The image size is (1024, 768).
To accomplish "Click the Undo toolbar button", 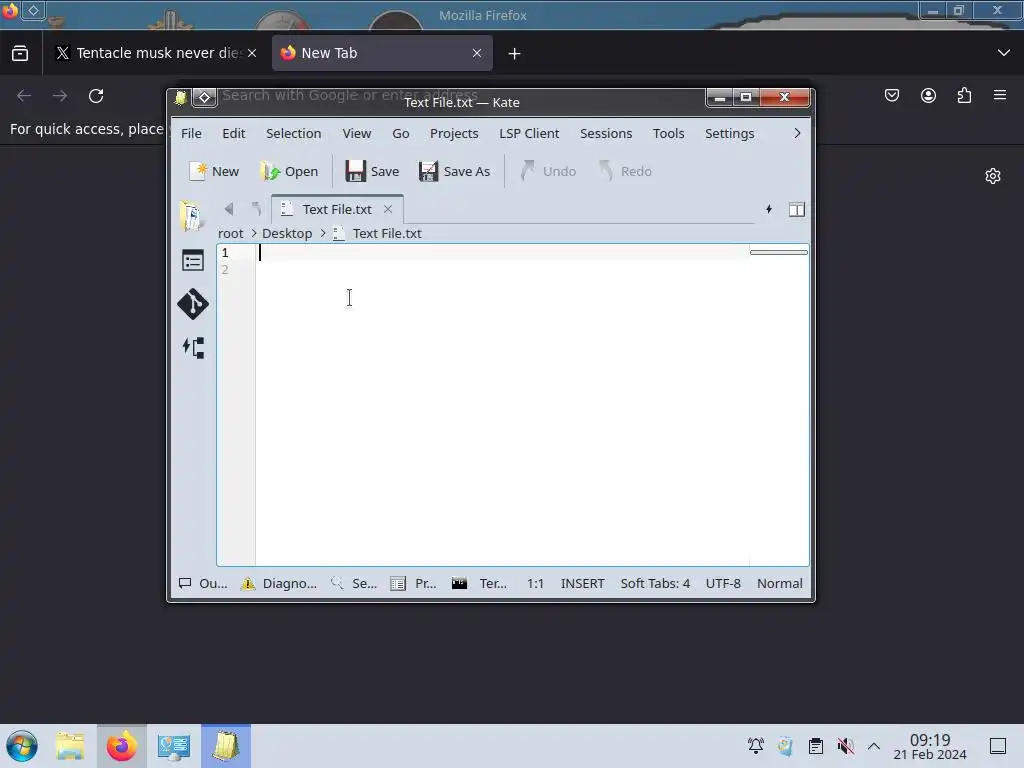I will [x=549, y=171].
